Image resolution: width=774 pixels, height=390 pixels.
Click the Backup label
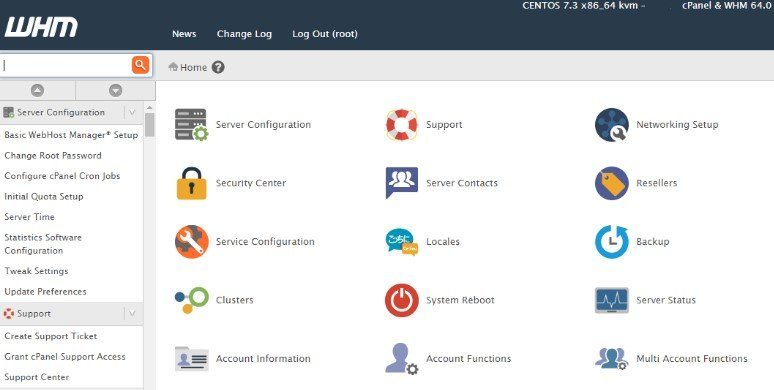653,242
